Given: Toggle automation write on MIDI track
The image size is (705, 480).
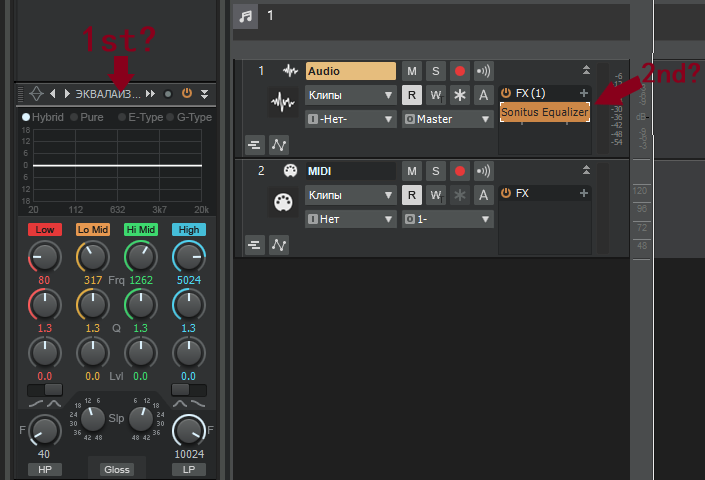Looking at the screenshot, I should (x=436, y=195).
